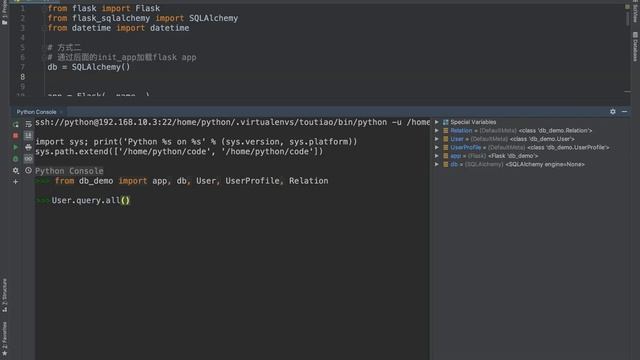This screenshot has height=360, width=640.
Task: Click the ssh://python@192.168.10.3 interpreter path
Action: (232, 122)
